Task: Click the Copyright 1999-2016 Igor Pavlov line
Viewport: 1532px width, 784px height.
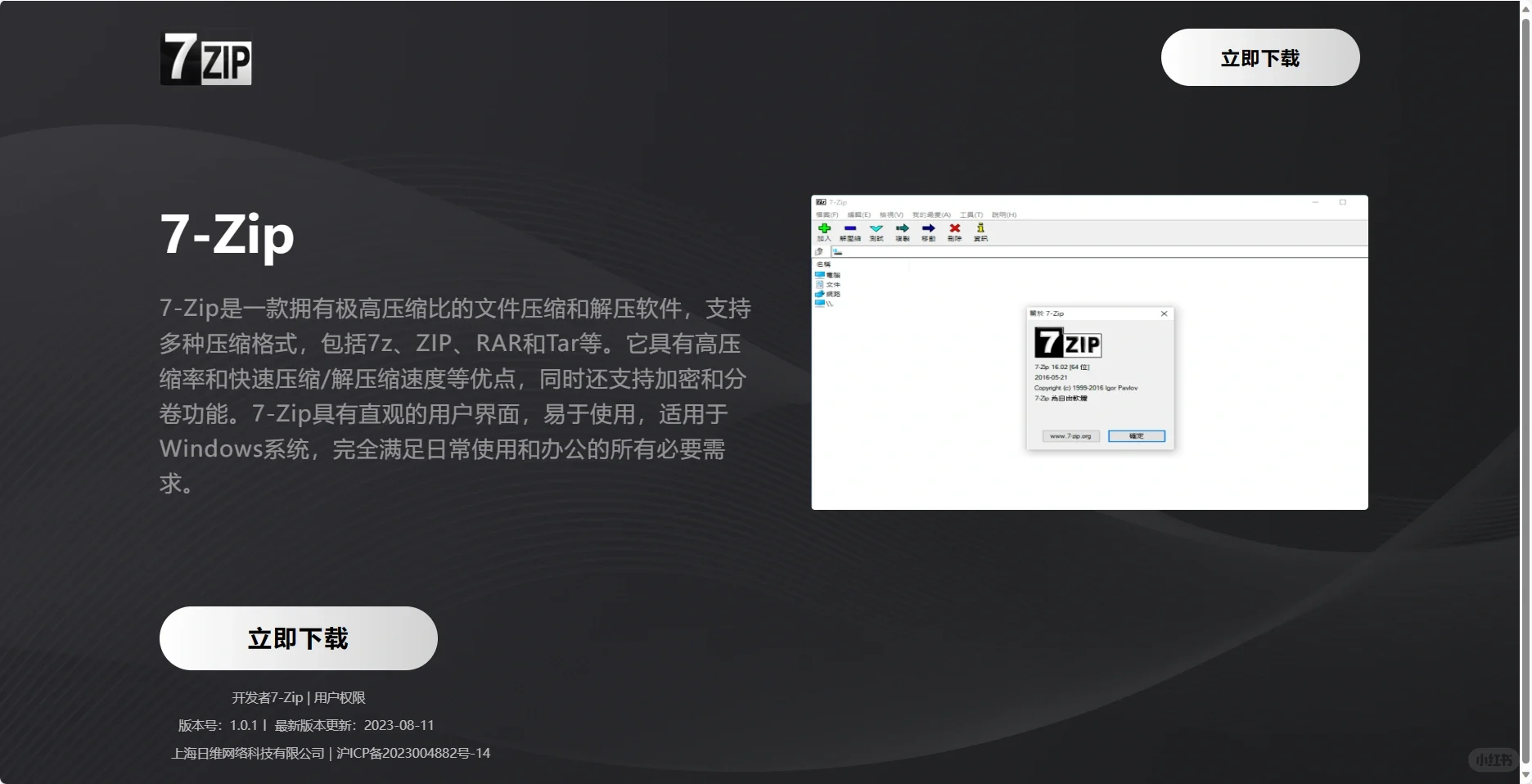Action: pyautogui.click(x=1086, y=388)
